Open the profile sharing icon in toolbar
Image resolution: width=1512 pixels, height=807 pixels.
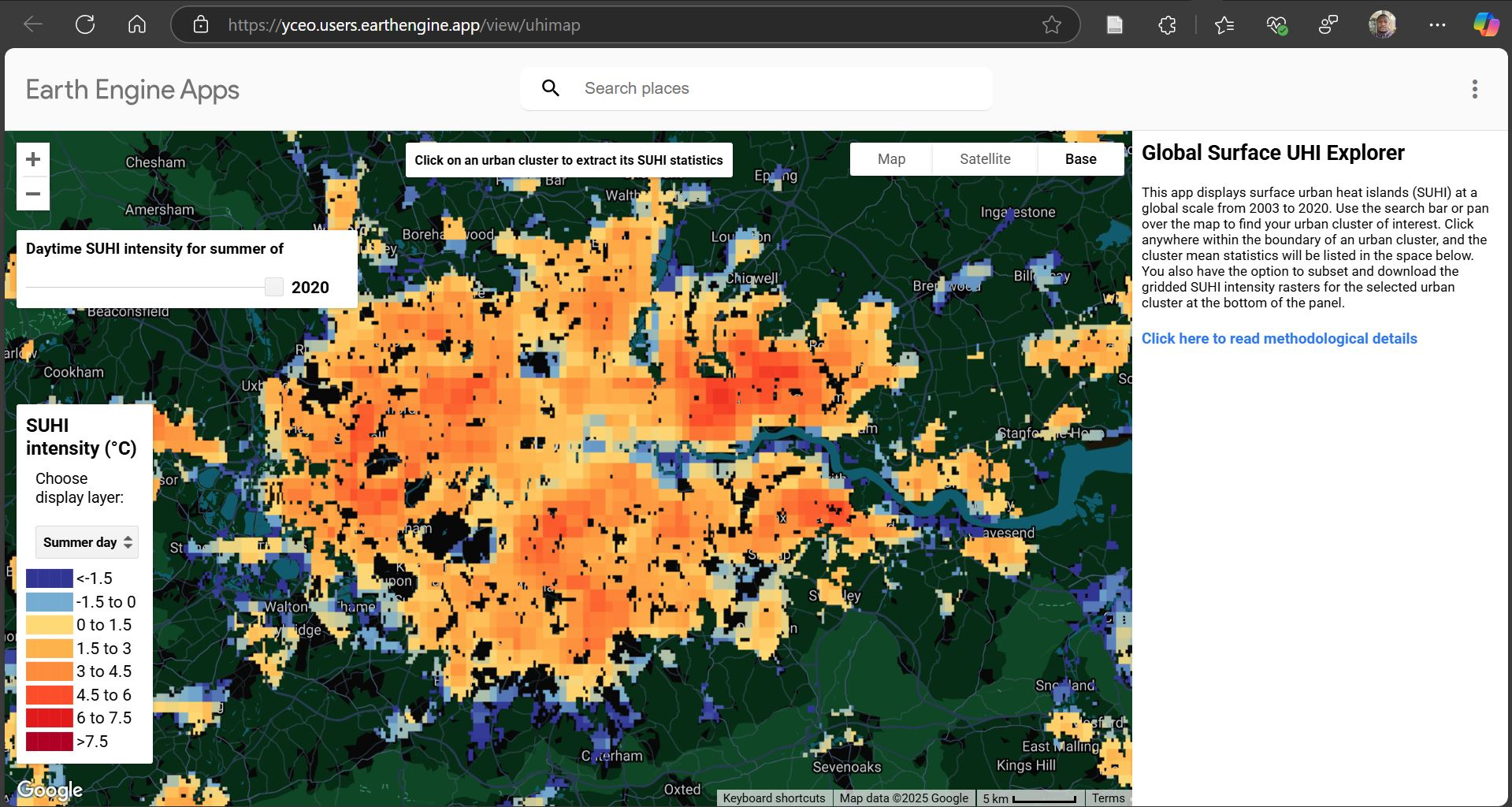pyautogui.click(x=1328, y=25)
